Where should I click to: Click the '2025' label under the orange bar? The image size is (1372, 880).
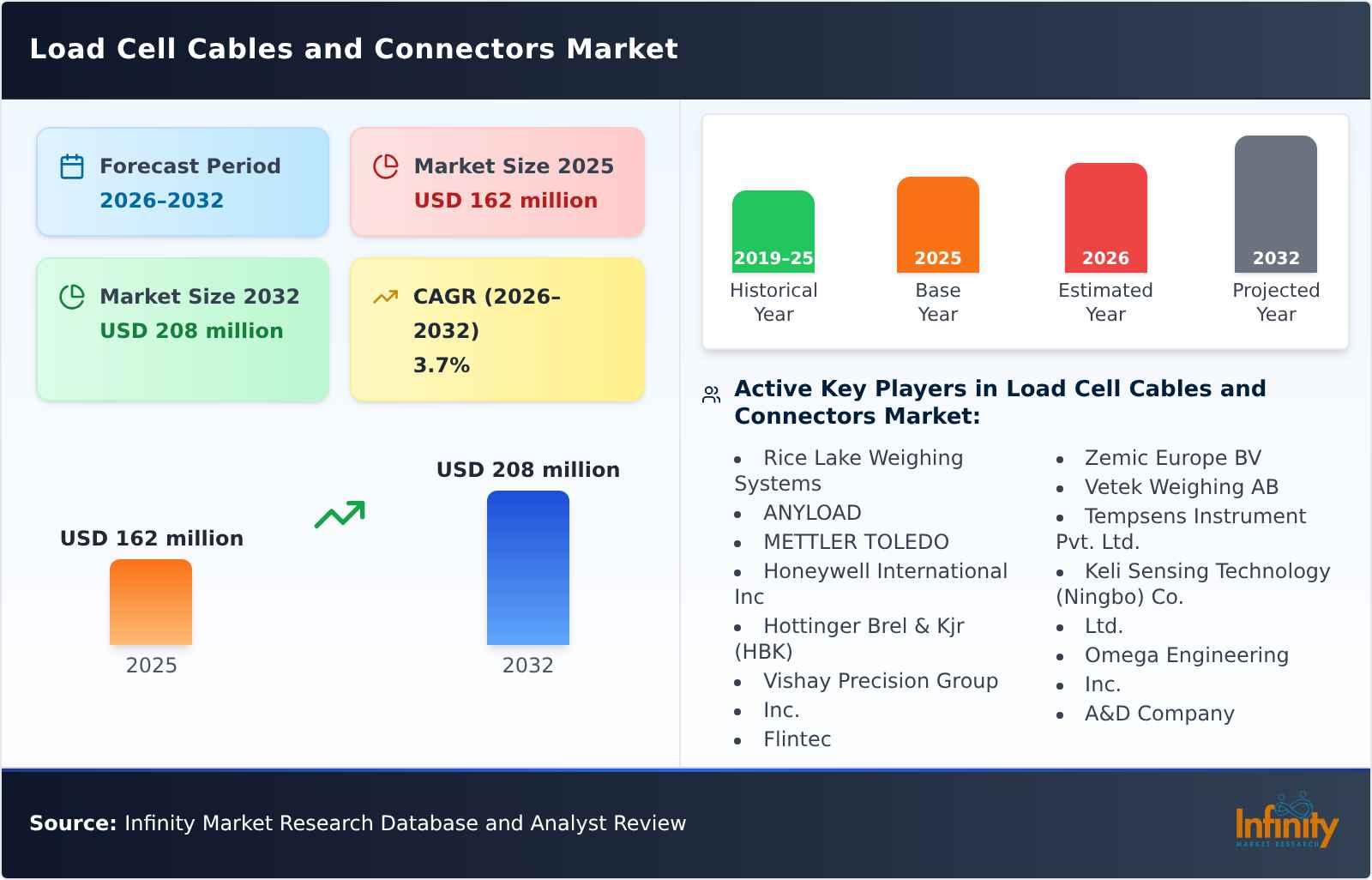point(151,666)
